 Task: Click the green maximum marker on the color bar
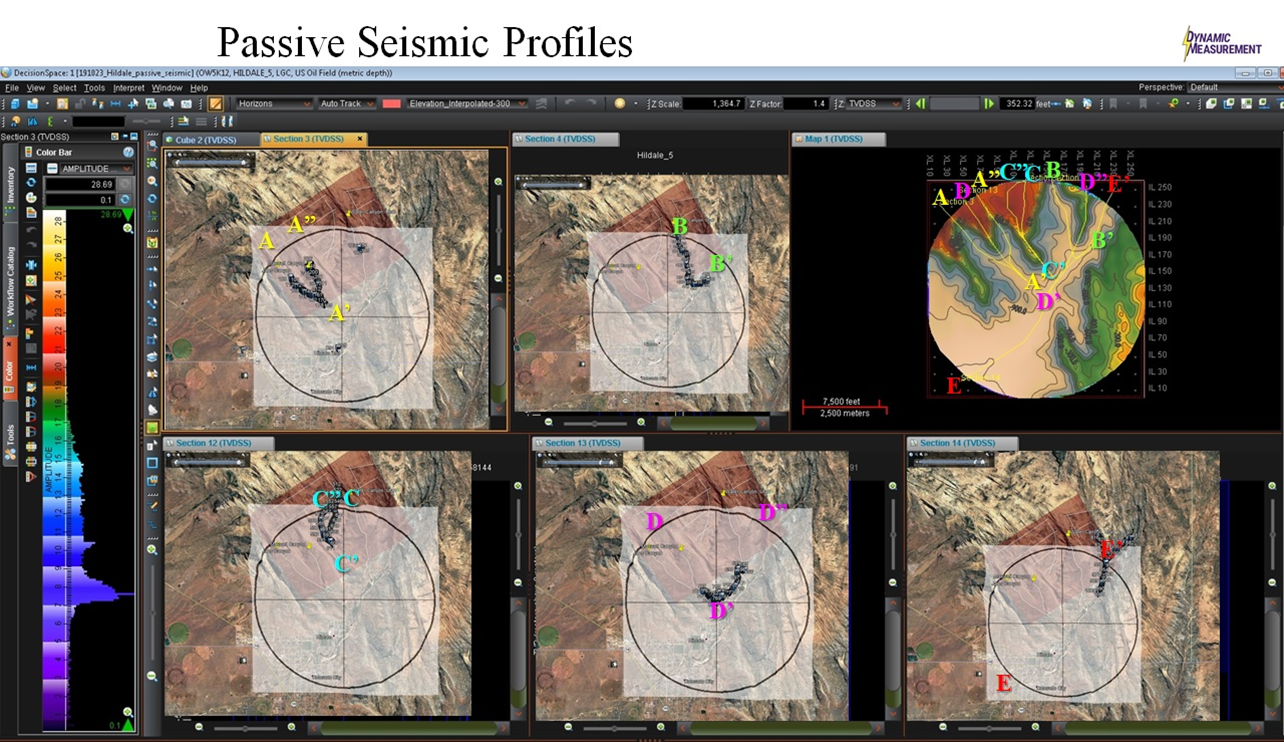[x=127, y=215]
